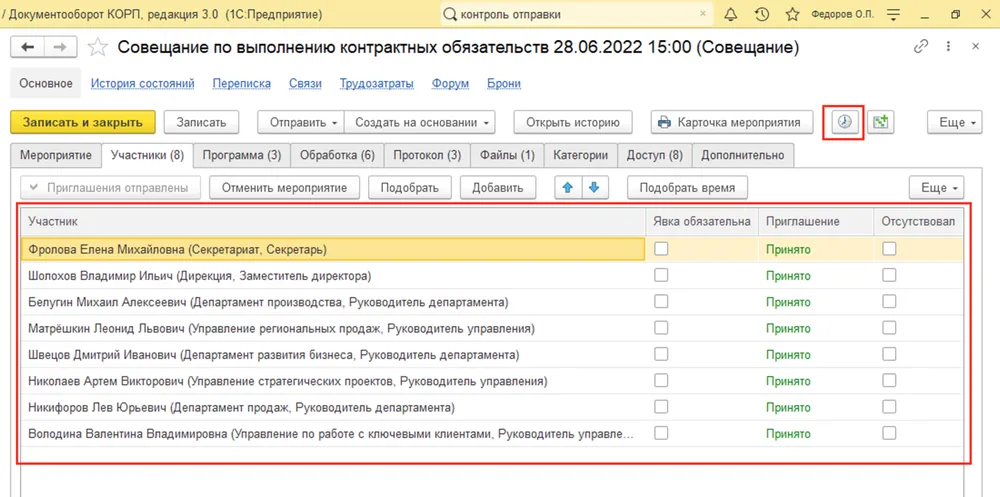Tick "Явка обязательна" for Белугин Михаил Алексеевич
The width and height of the screenshot is (1000, 497).
pos(661,301)
